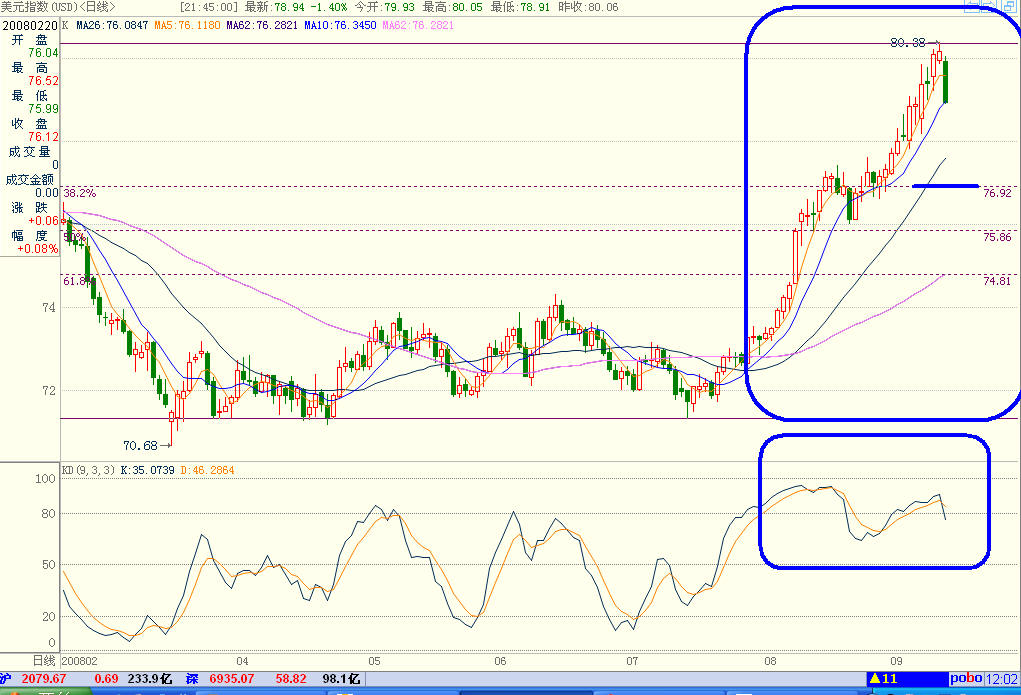Image resolution: width=1021 pixels, height=695 pixels.
Task: Click the 72 price axis label
Action: click(49, 391)
